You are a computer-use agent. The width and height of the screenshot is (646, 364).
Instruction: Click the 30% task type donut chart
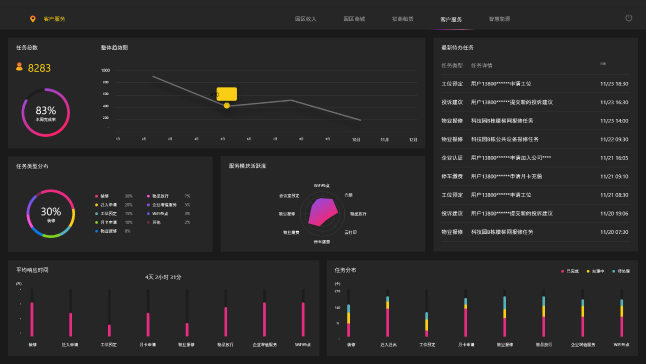[51, 213]
